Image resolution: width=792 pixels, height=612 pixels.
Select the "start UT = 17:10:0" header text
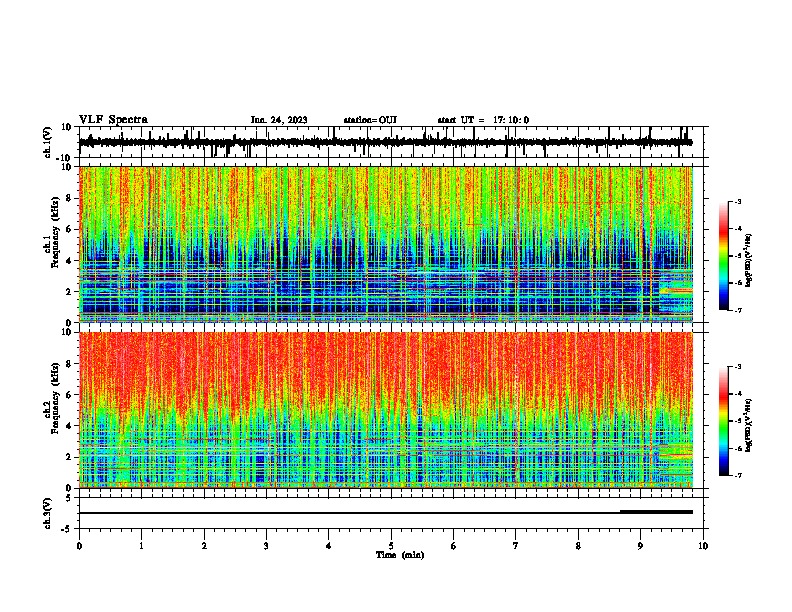483,120
